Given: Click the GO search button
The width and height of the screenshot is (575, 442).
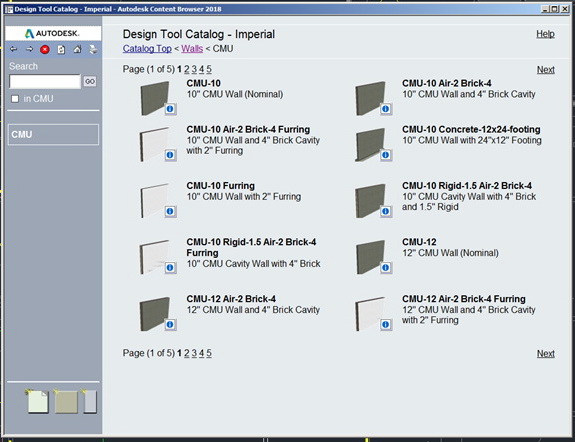Looking at the screenshot, I should point(90,81).
